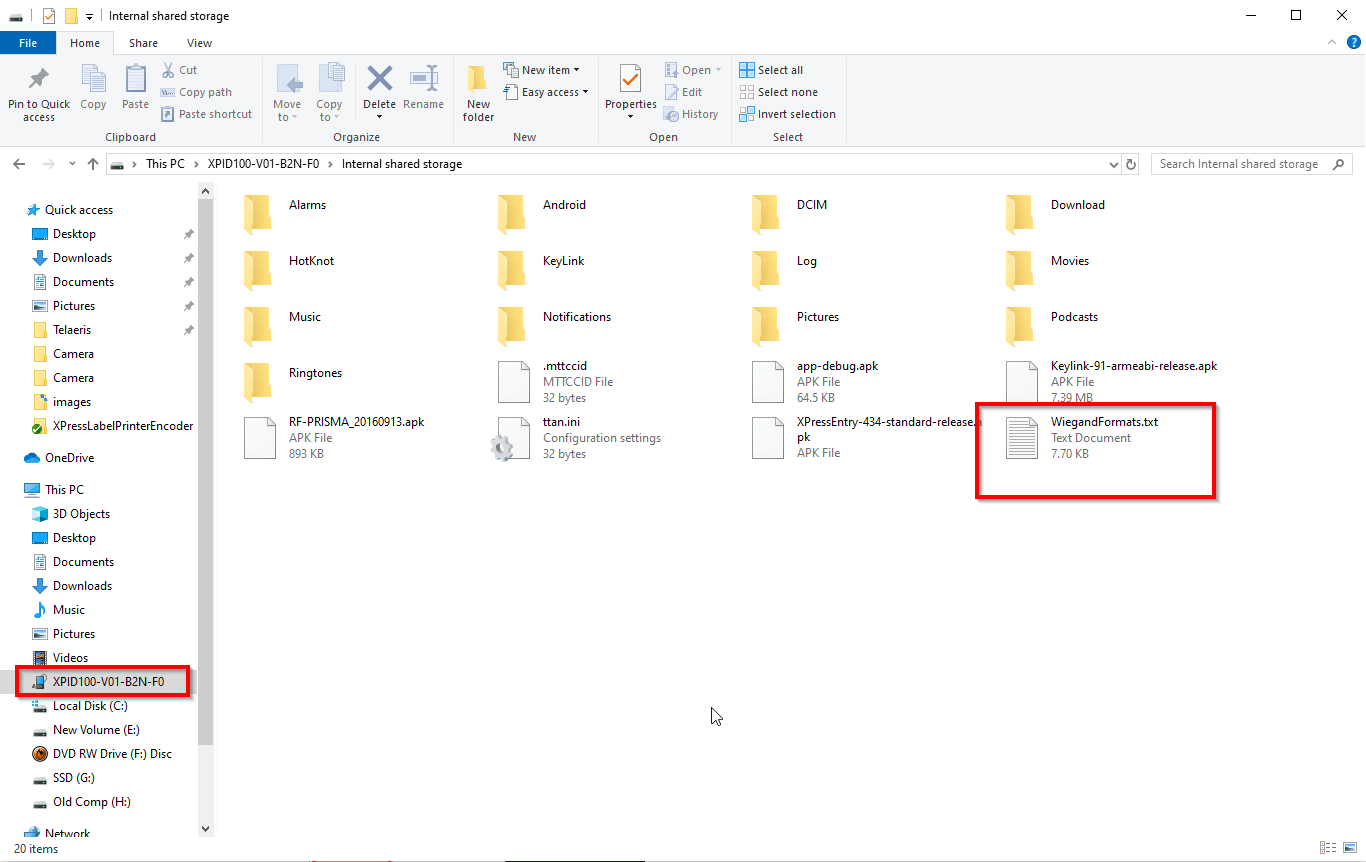This screenshot has height=862, width=1366.
Task: Switch to the View ribbon tab
Action: click(x=199, y=43)
